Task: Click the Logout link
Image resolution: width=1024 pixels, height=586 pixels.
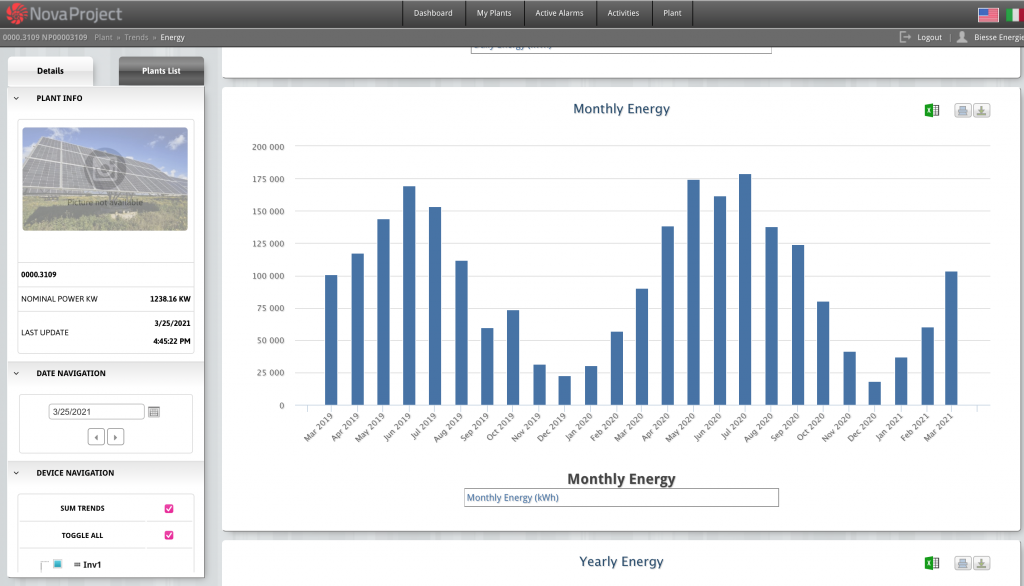Action: pyautogui.click(x=929, y=37)
